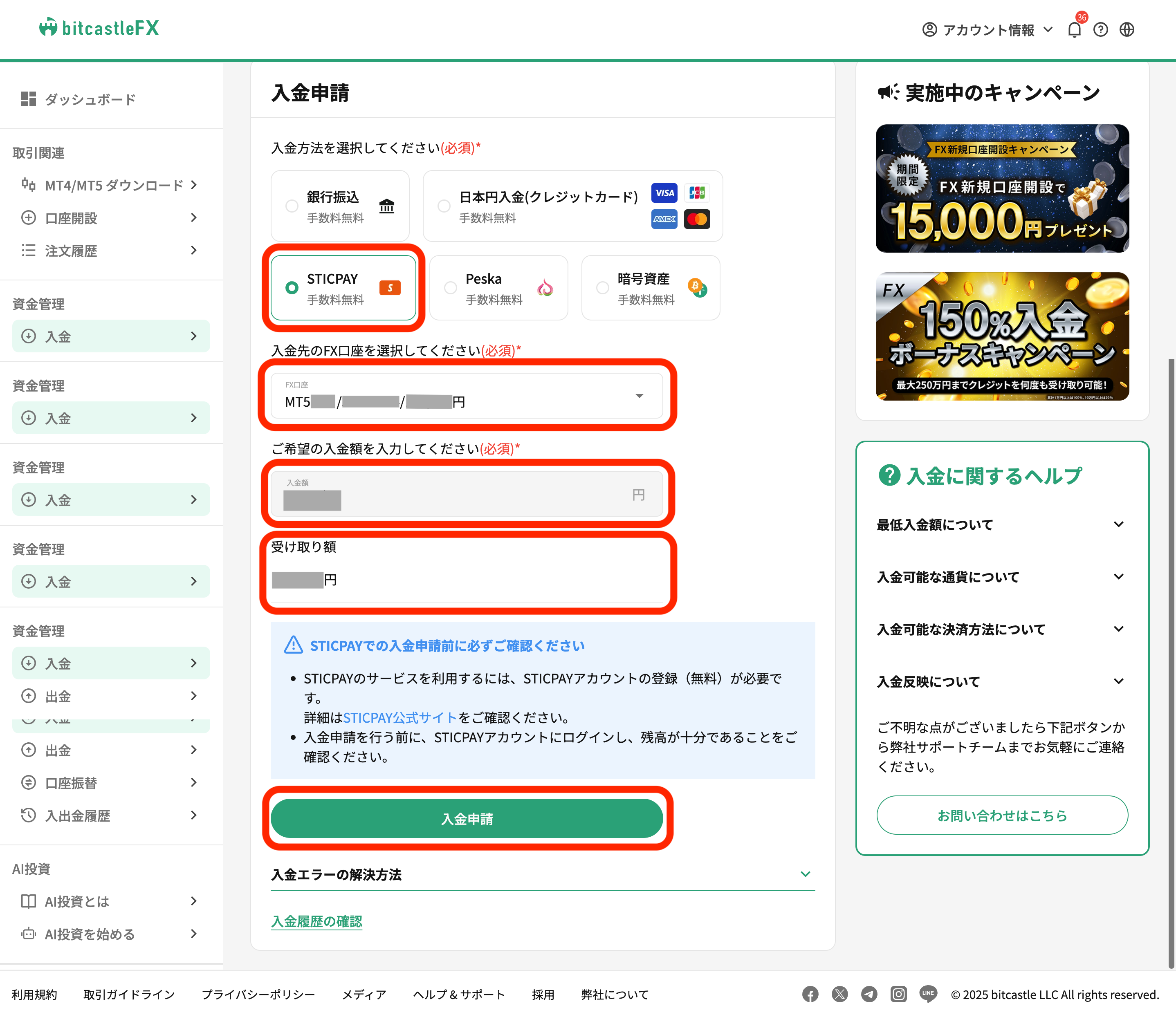The image size is (1176, 1017).
Task: Select the 銀行振込 radio button
Action: 292,206
